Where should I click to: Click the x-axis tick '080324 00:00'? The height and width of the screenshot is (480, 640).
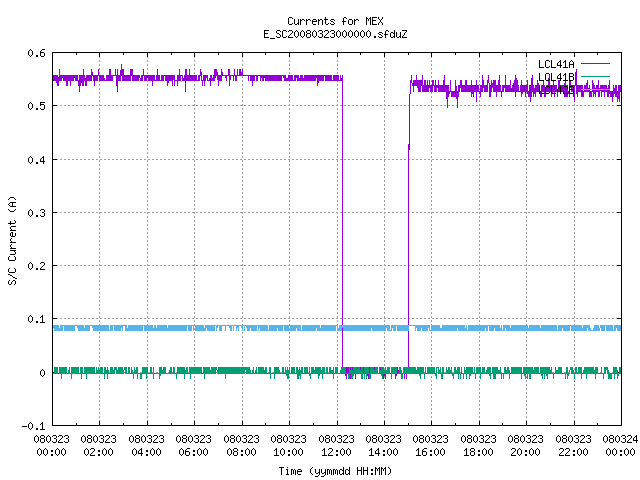click(620, 446)
